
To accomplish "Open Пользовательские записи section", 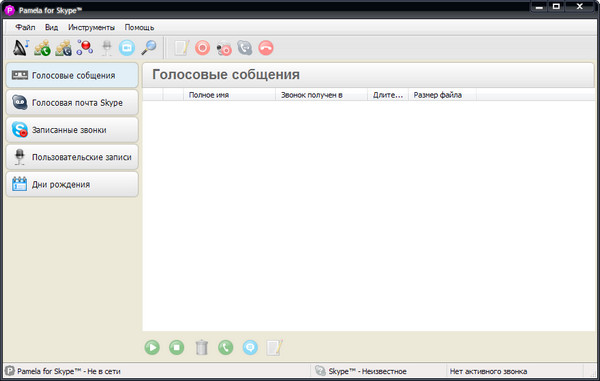I will (x=72, y=157).
